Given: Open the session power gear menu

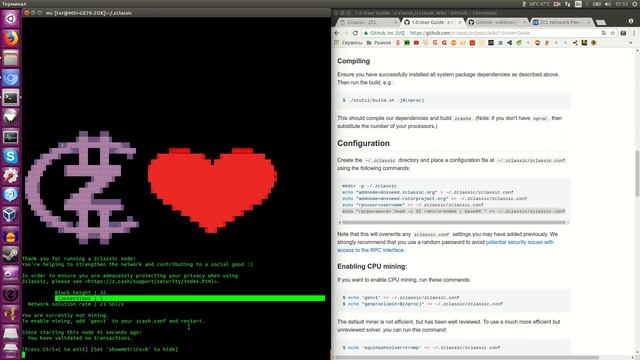Looking at the screenshot, I should click(x=635, y=4).
